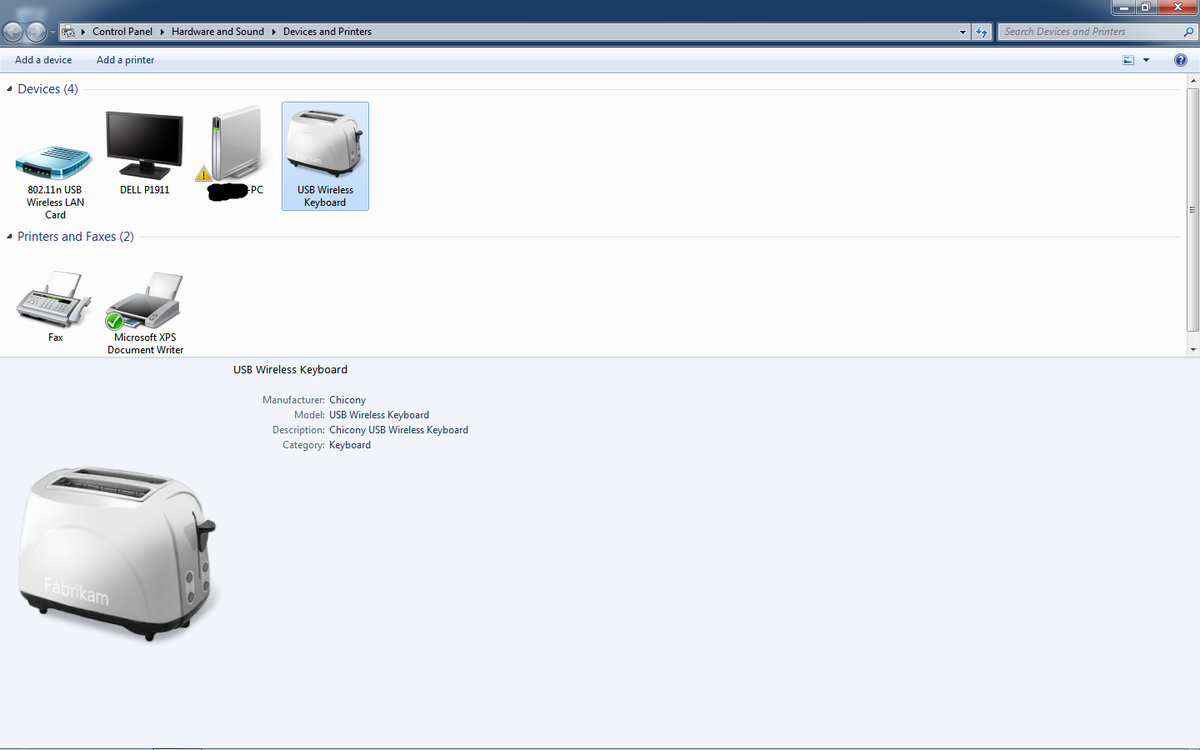Click the refresh button beside address bar

coord(982,32)
